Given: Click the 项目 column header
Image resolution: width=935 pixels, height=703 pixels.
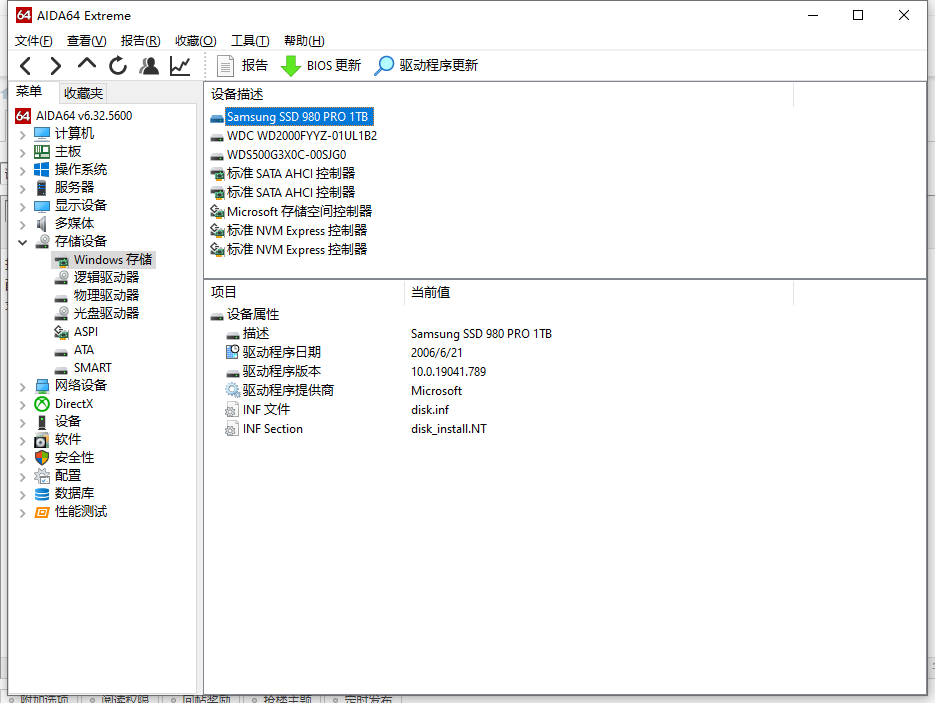Looking at the screenshot, I should coord(224,293).
